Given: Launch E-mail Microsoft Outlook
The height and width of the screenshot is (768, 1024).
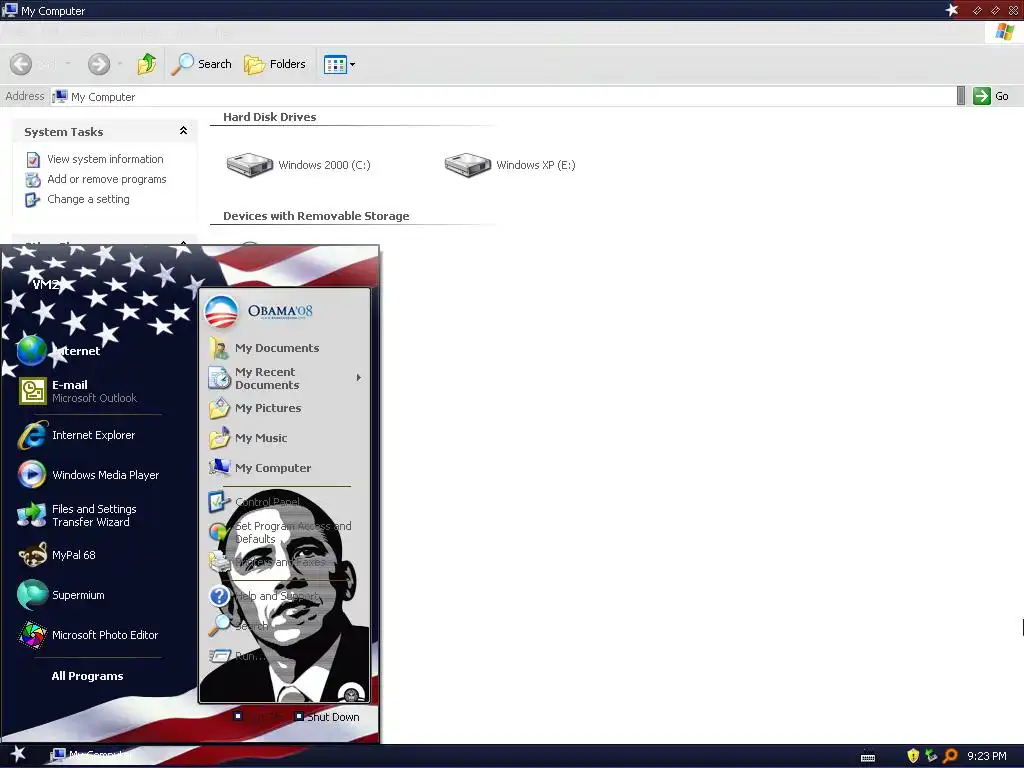Looking at the screenshot, I should [78, 391].
